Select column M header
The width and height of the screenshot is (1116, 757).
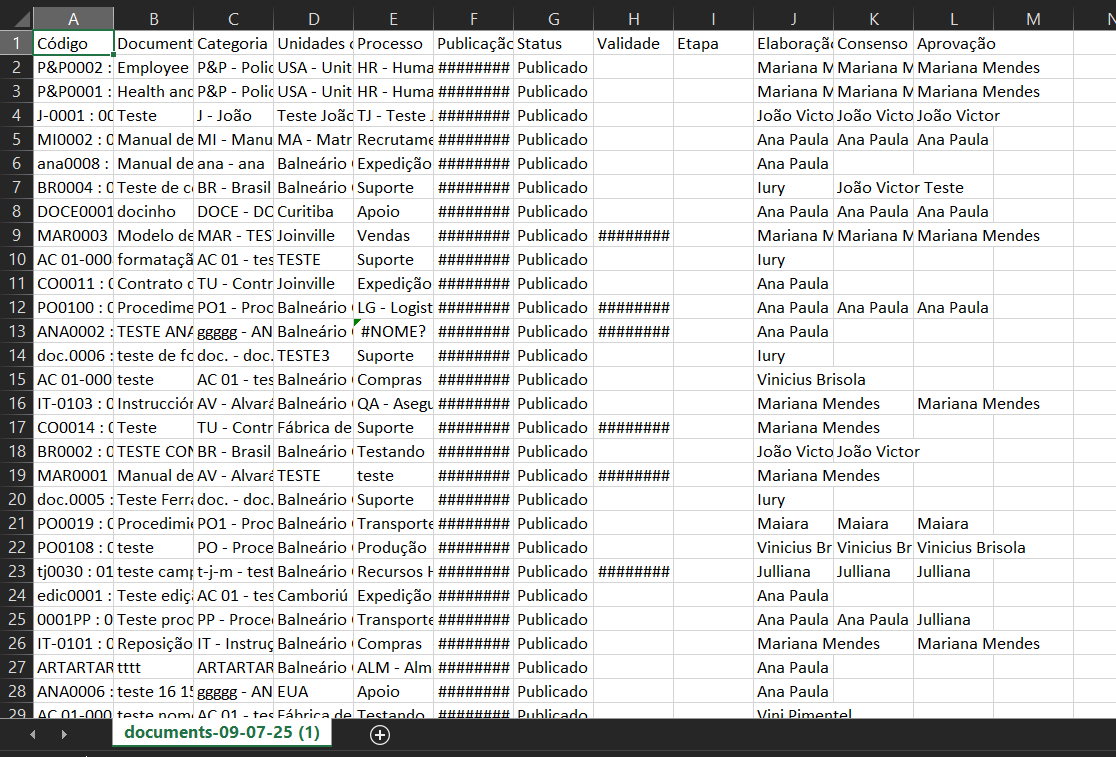(1033, 19)
